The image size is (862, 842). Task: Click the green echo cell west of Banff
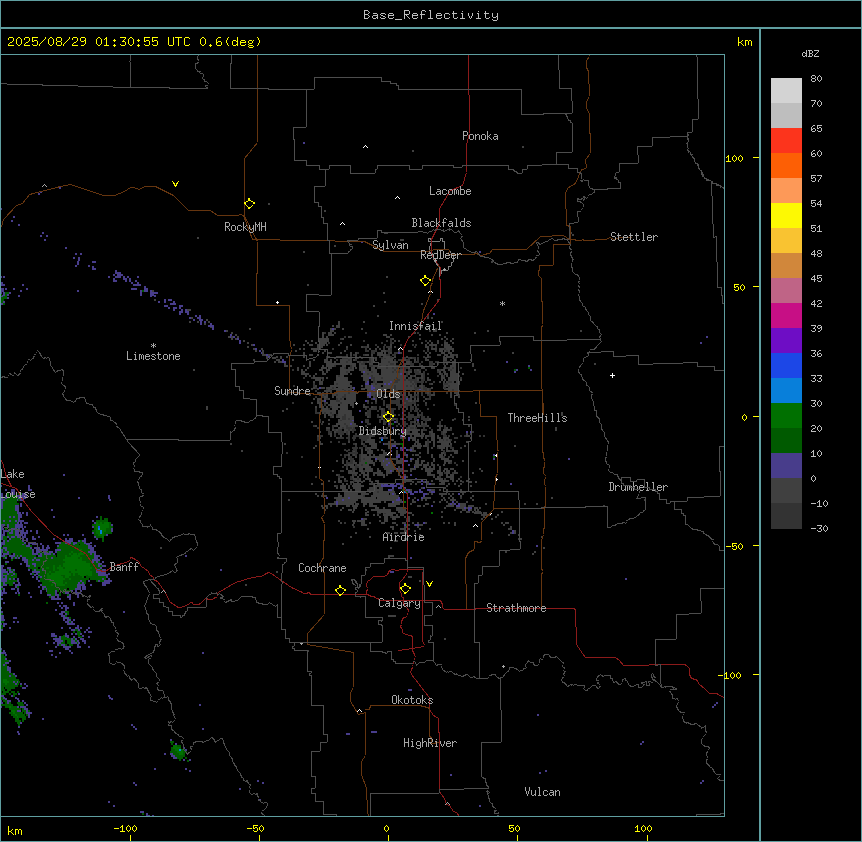click(x=69, y=566)
